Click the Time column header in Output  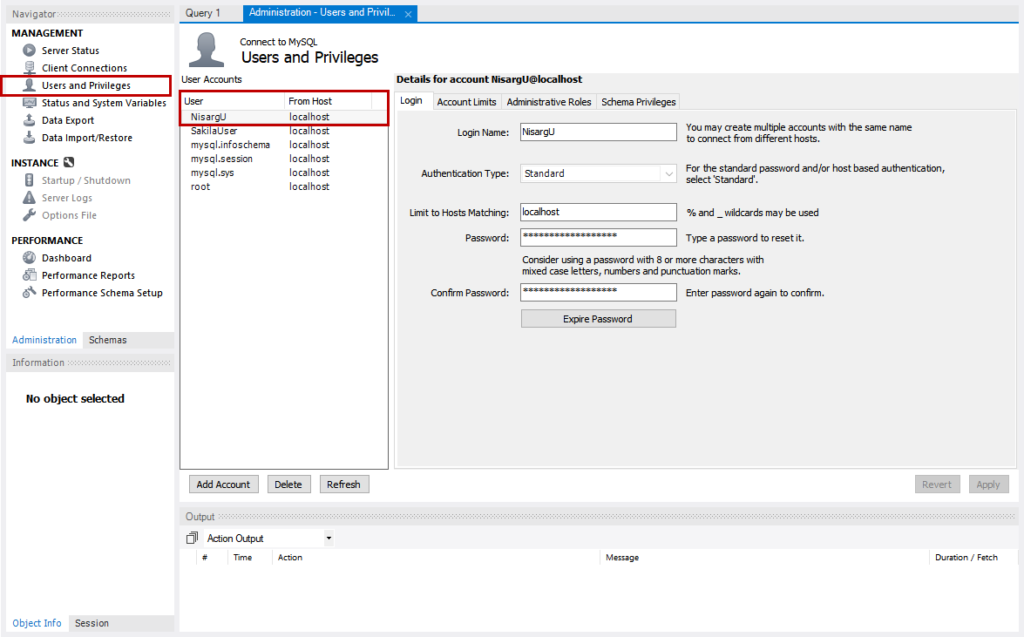coord(249,557)
